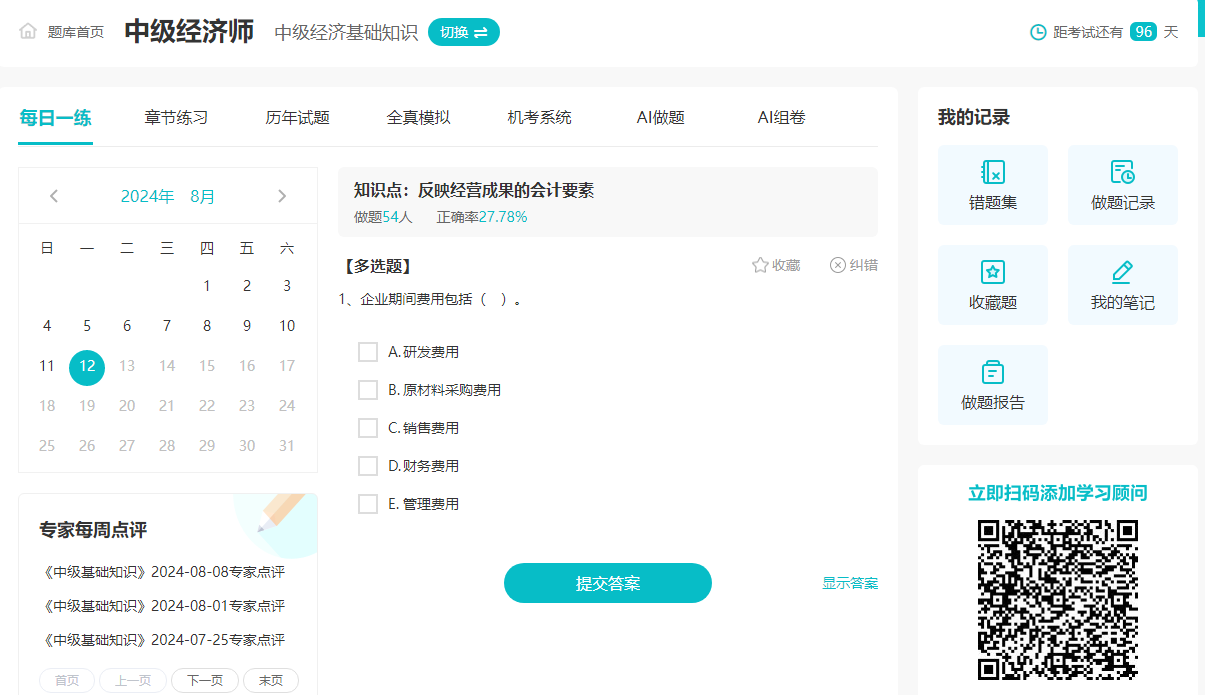Image resolution: width=1205 pixels, height=695 pixels.
Task: Open the 收藏题 starred questions icon
Action: click(x=992, y=272)
